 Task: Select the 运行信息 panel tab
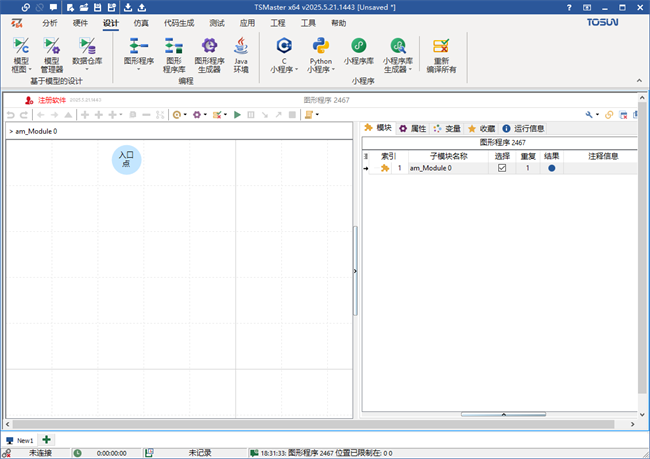tap(523, 129)
